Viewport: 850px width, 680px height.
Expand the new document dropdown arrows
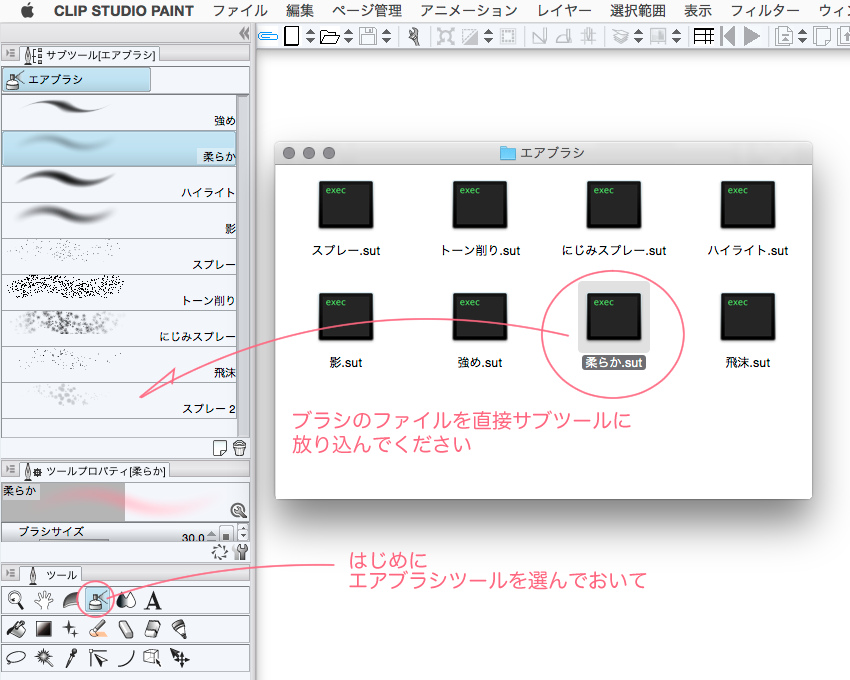[310, 37]
